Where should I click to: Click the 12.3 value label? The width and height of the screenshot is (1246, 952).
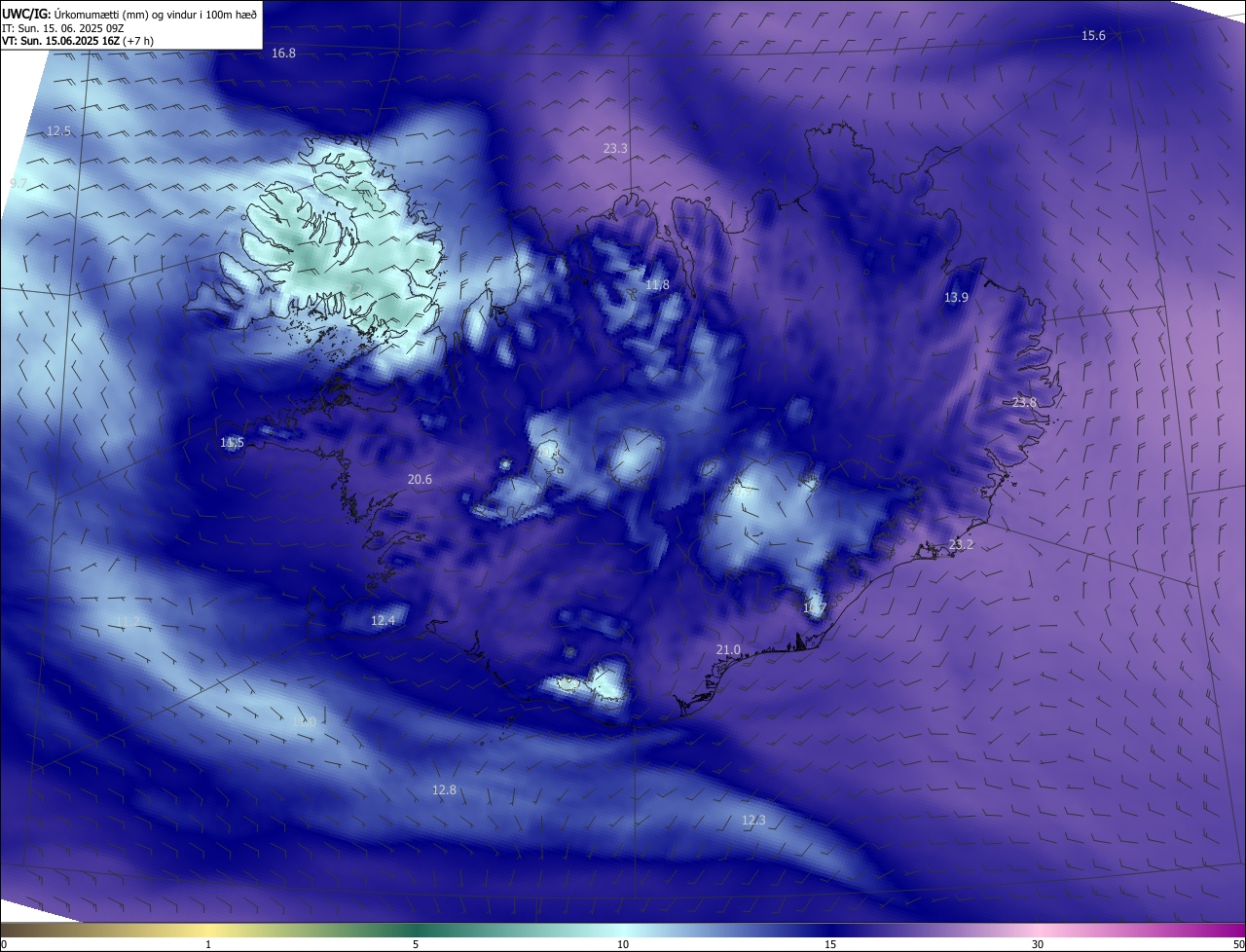pyautogui.click(x=753, y=821)
